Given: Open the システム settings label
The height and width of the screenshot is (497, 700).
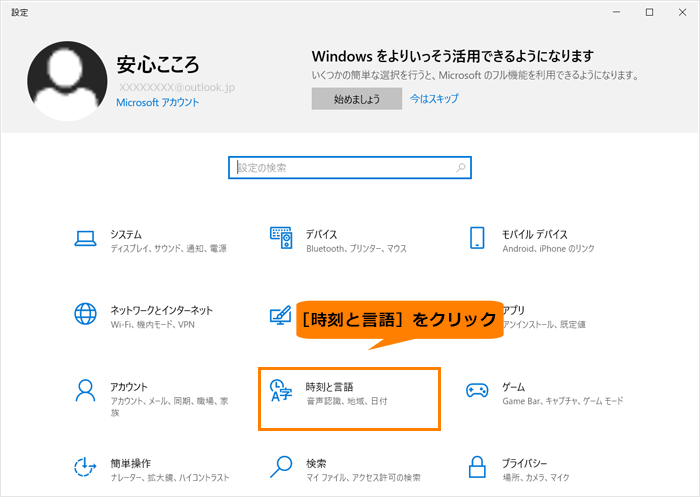Looking at the screenshot, I should [x=126, y=234].
